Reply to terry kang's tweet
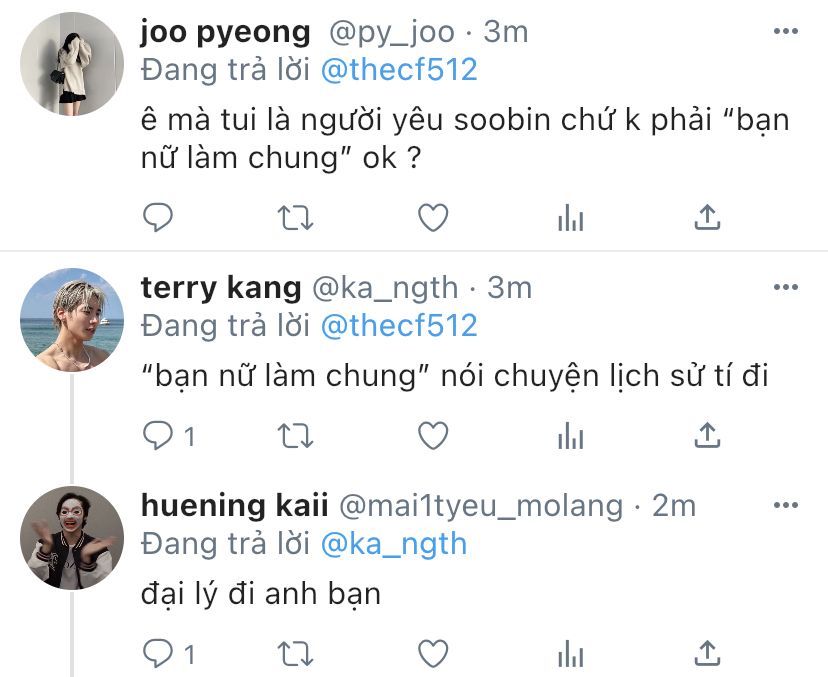The image size is (828, 677). coord(158,435)
